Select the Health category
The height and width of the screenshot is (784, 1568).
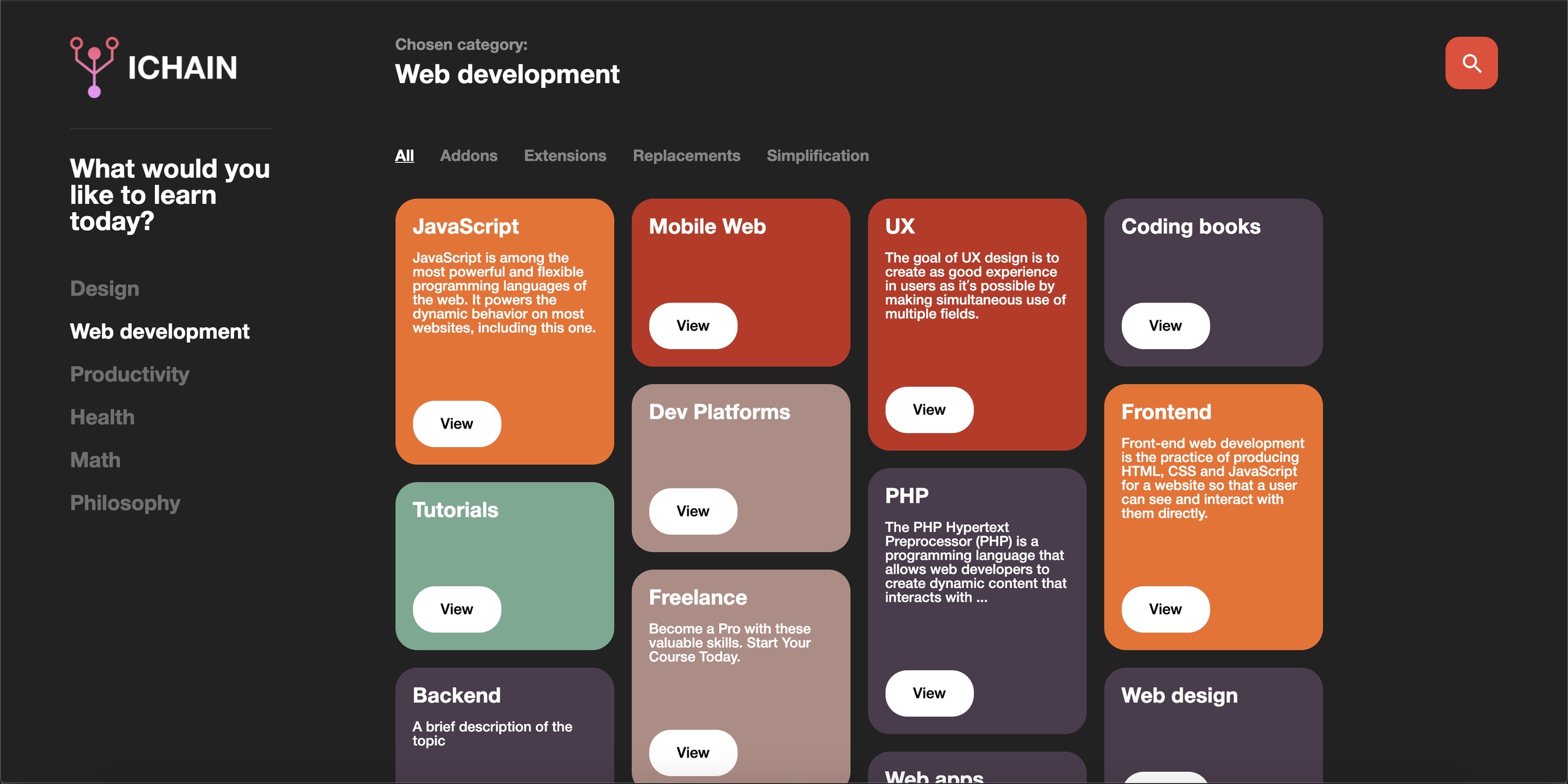pos(102,417)
